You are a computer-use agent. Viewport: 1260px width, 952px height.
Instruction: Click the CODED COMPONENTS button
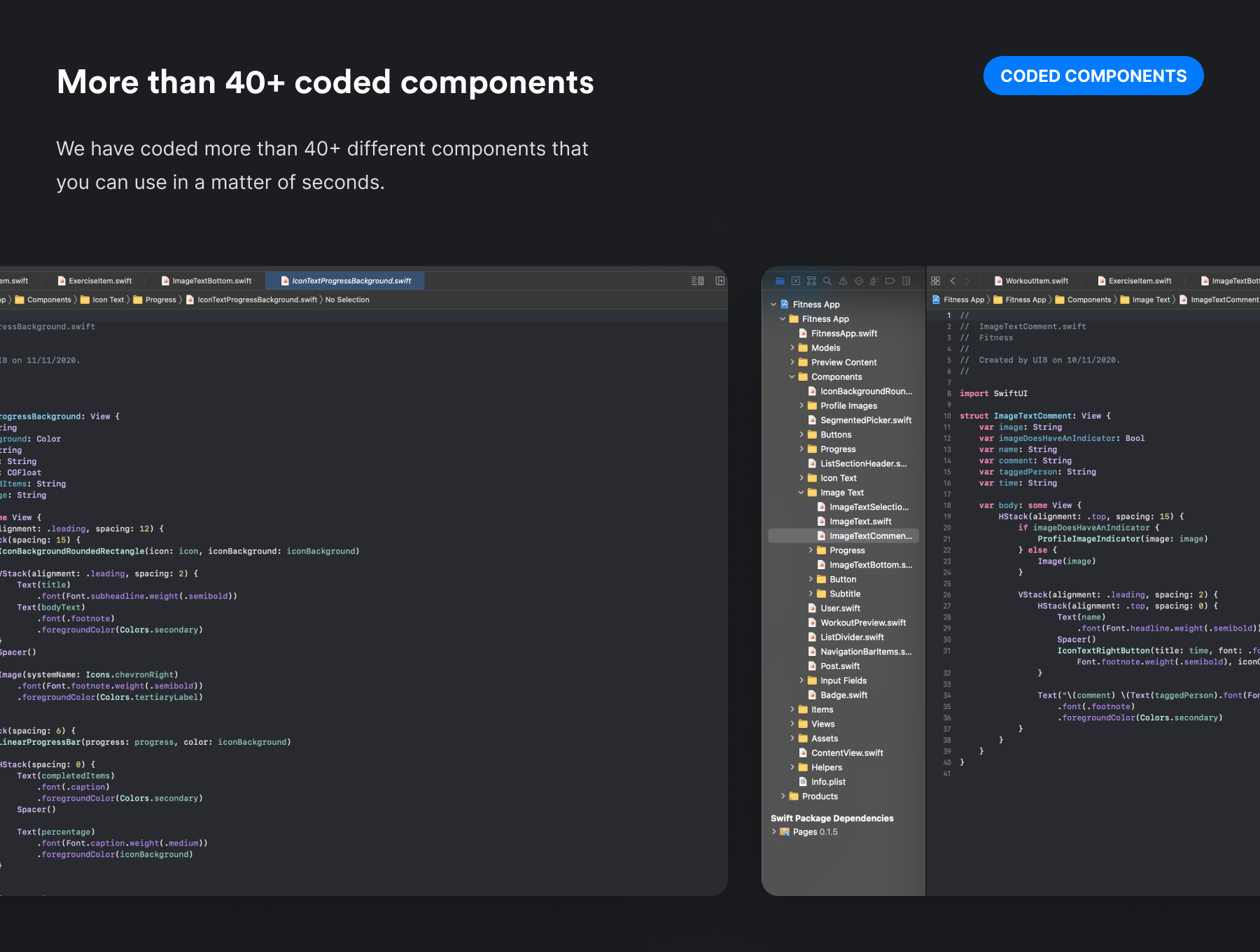click(x=1093, y=76)
